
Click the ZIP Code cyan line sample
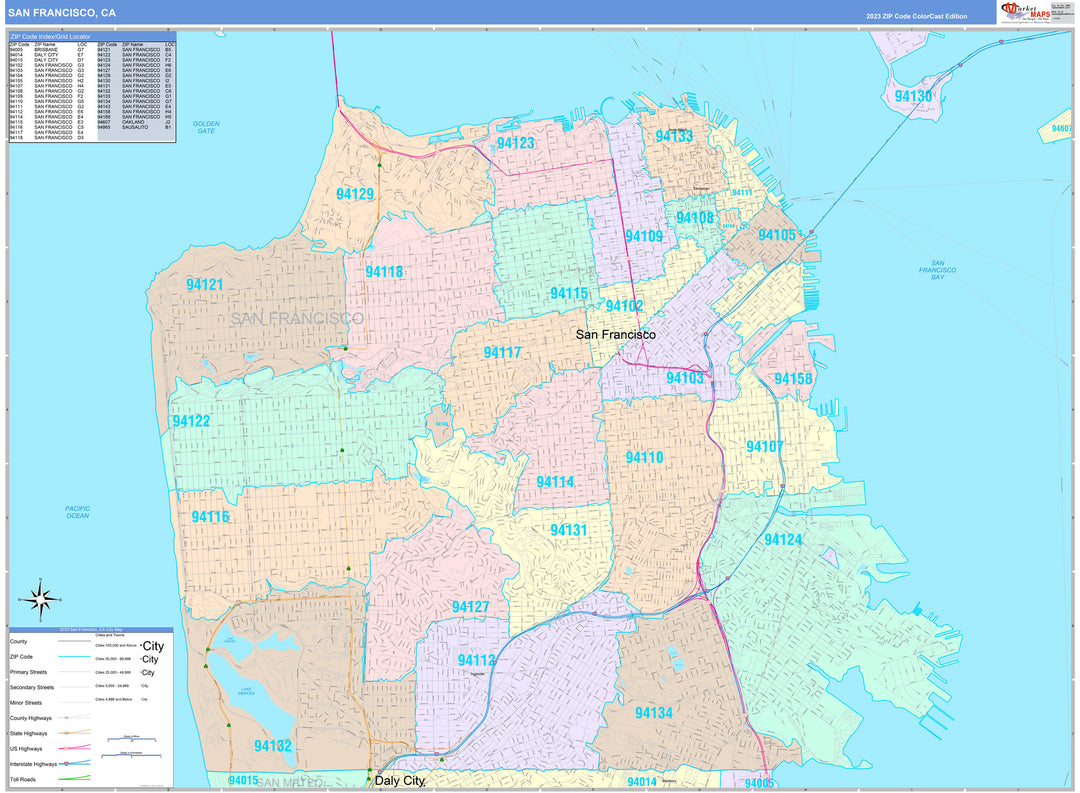[77, 657]
